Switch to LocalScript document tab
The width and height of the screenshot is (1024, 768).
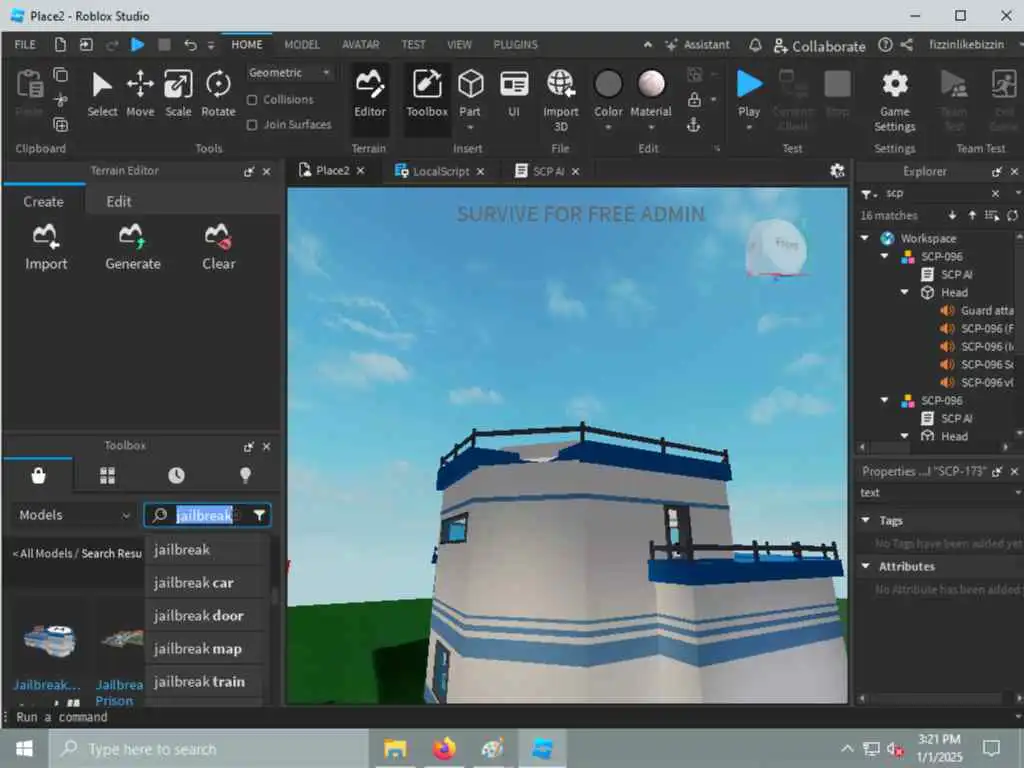(x=441, y=171)
